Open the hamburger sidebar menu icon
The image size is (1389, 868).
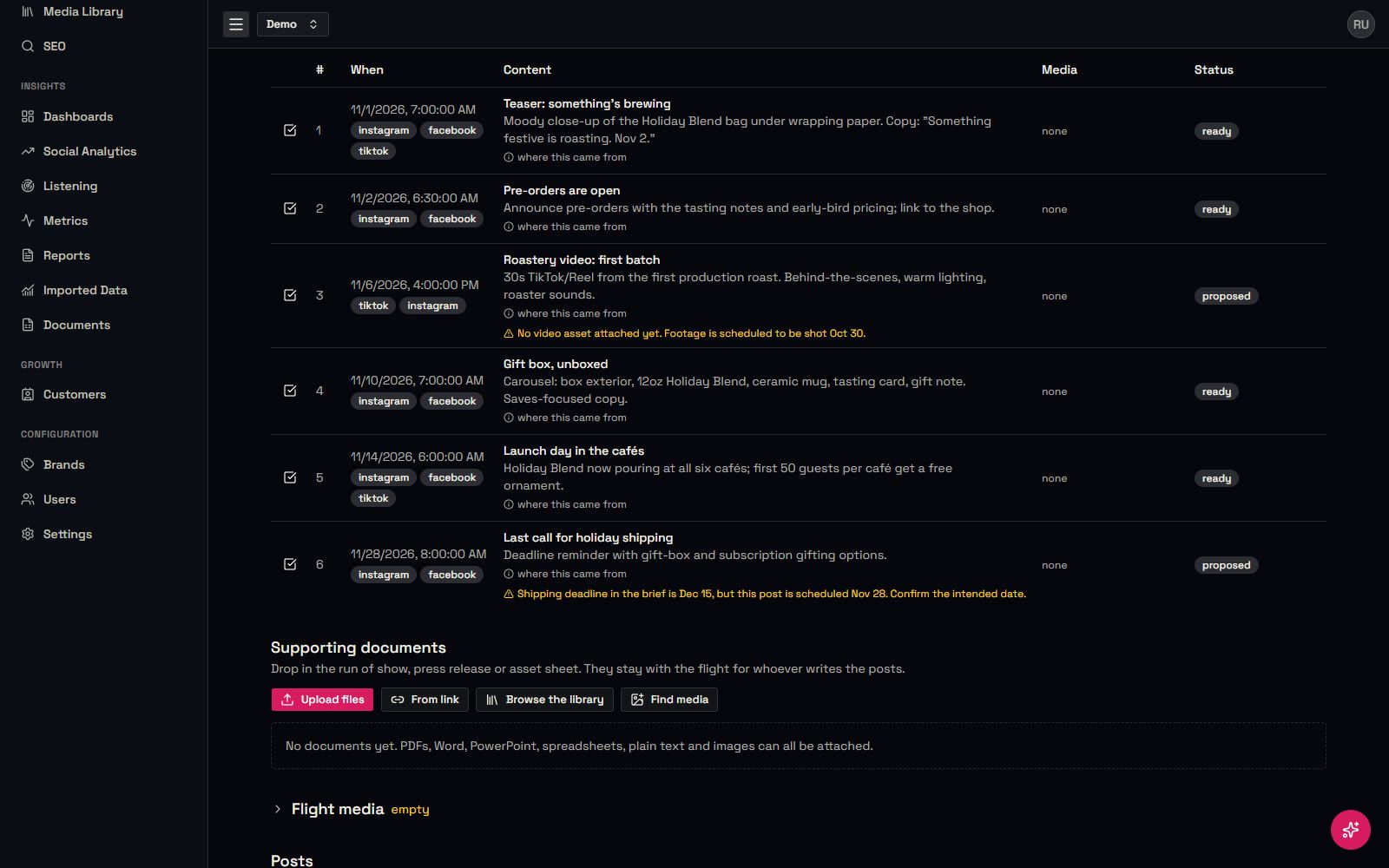click(236, 24)
